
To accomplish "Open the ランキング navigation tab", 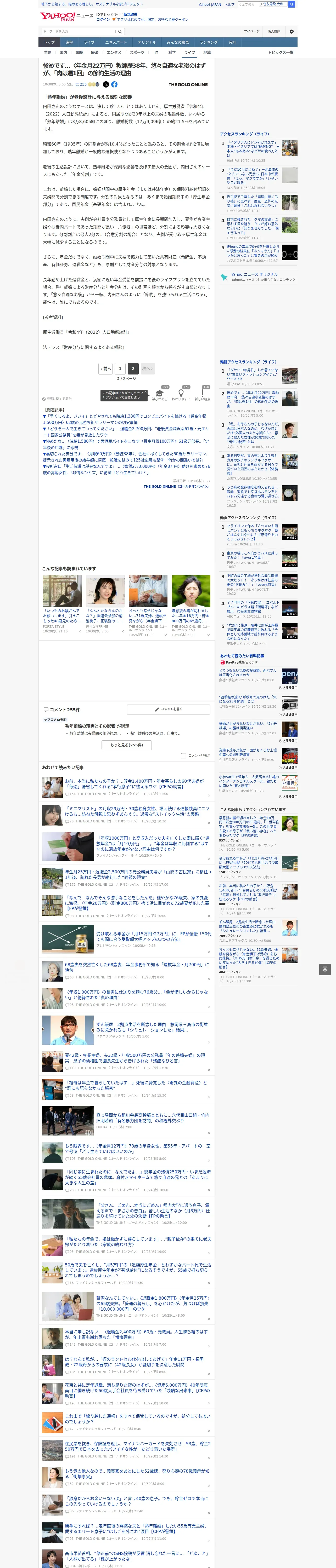I will coord(209,43).
